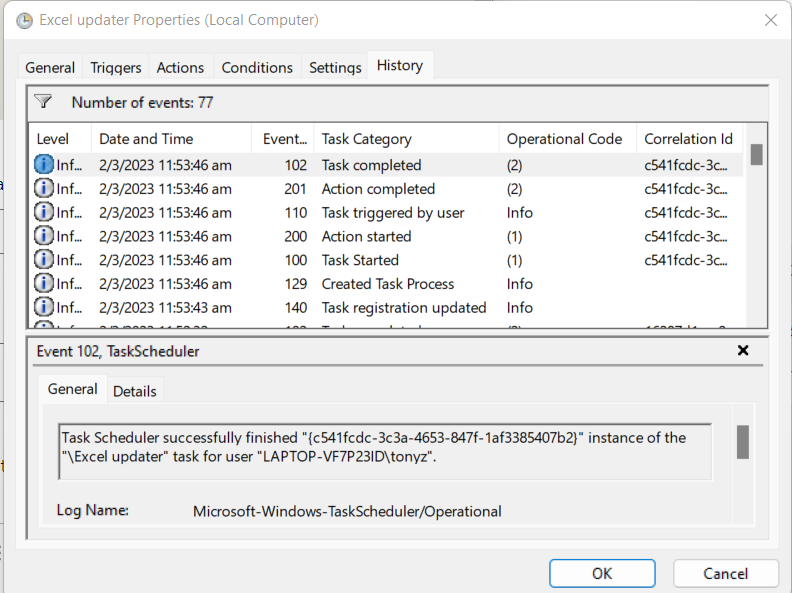Click info icon on Task triggered by user row
792x593 pixels.
44,212
